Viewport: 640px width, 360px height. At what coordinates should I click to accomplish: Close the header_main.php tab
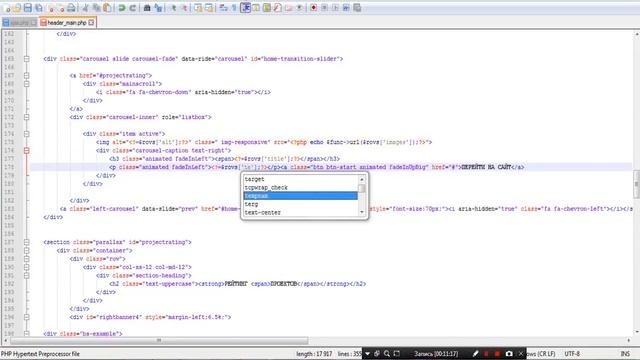click(x=91, y=22)
